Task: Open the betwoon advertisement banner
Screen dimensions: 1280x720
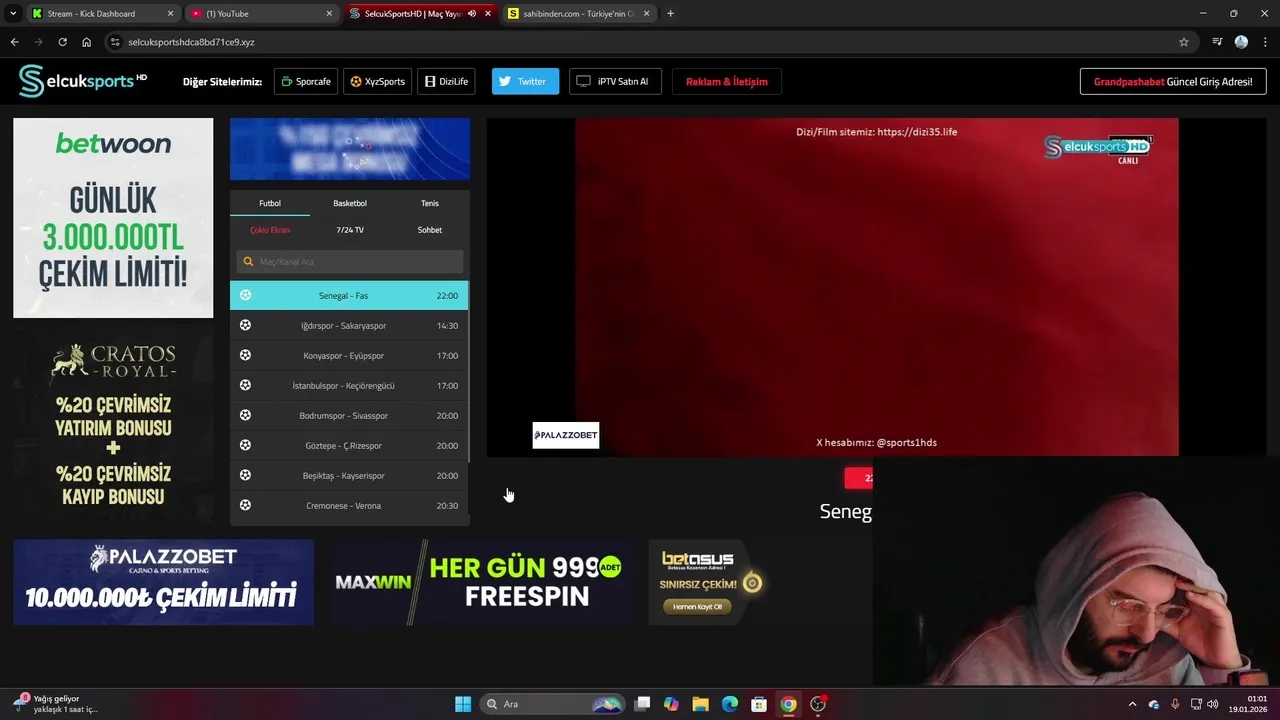Action: (x=113, y=218)
